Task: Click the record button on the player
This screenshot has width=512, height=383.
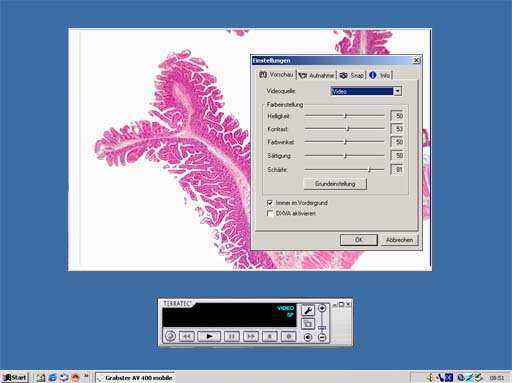Action: tap(289, 336)
